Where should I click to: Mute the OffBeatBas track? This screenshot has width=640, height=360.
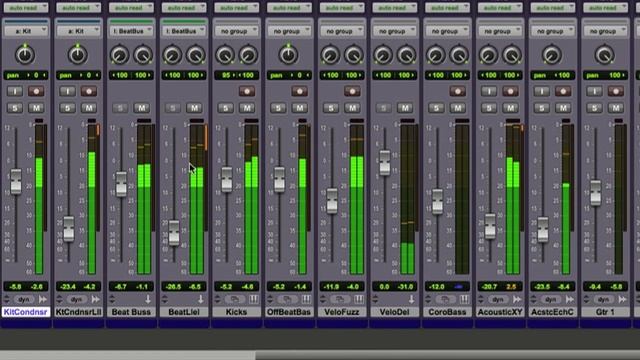click(299, 108)
